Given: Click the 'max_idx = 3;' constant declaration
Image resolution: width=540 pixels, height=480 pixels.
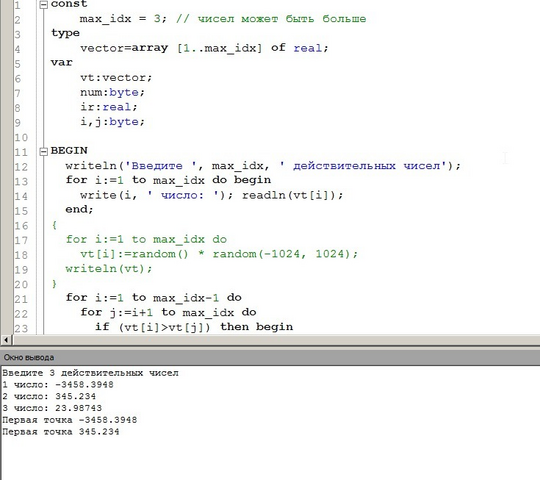Looking at the screenshot, I should click(123, 19).
